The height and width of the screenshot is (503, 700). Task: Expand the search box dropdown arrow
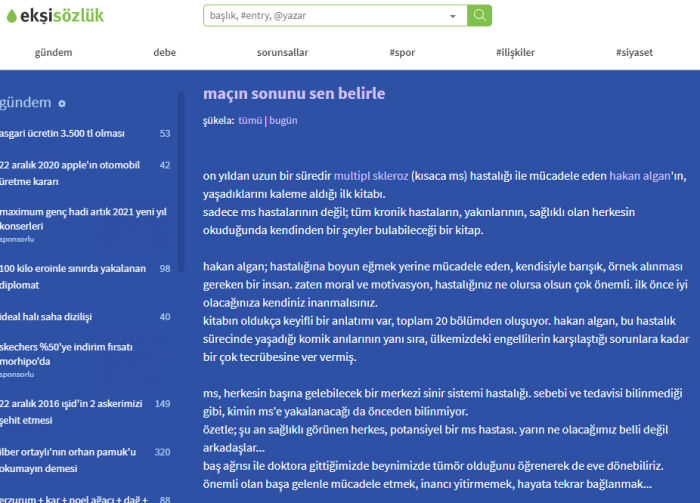pyautogui.click(x=453, y=16)
